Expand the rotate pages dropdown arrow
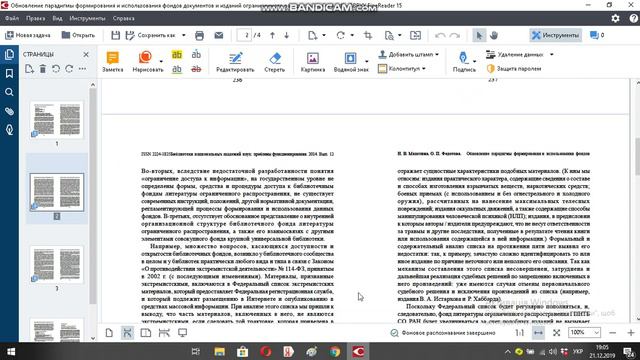The width and height of the screenshot is (640, 360). (352, 36)
